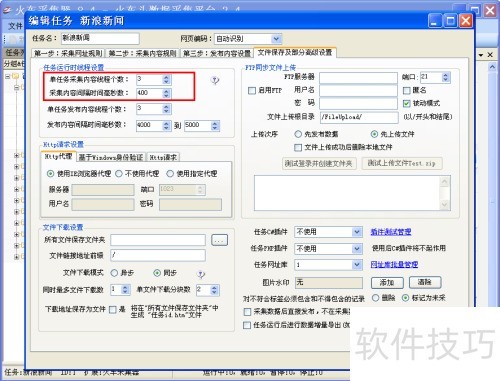
Task: Click the FTP 密码 input field
Action: pos(359,103)
